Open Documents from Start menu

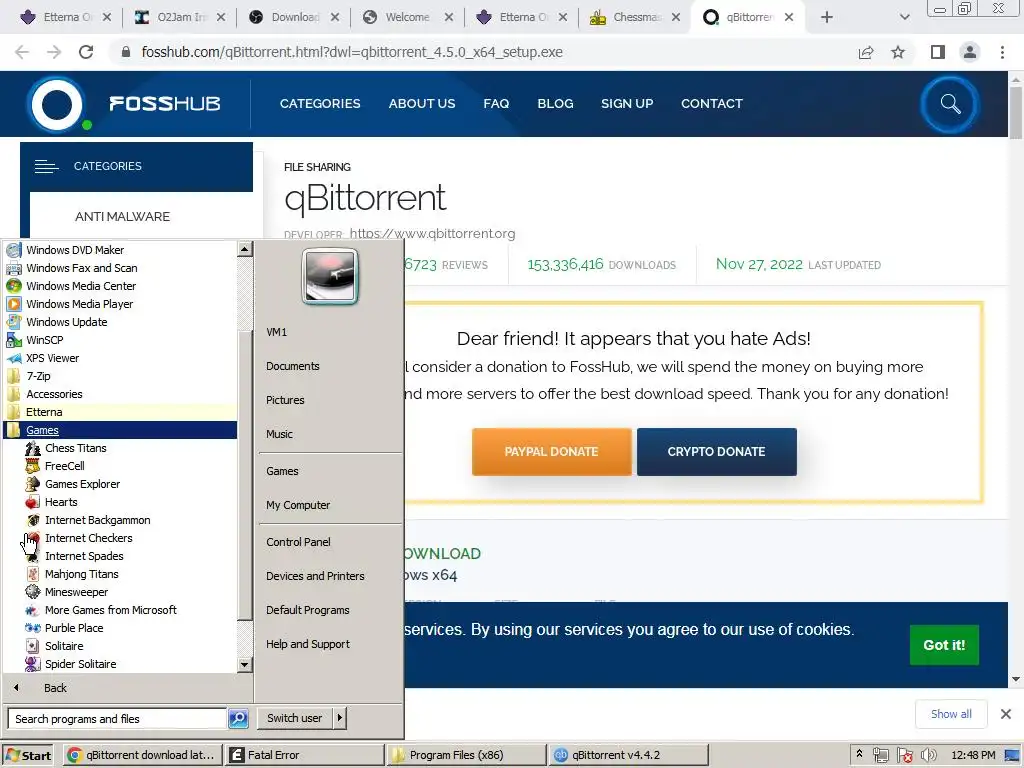[293, 366]
